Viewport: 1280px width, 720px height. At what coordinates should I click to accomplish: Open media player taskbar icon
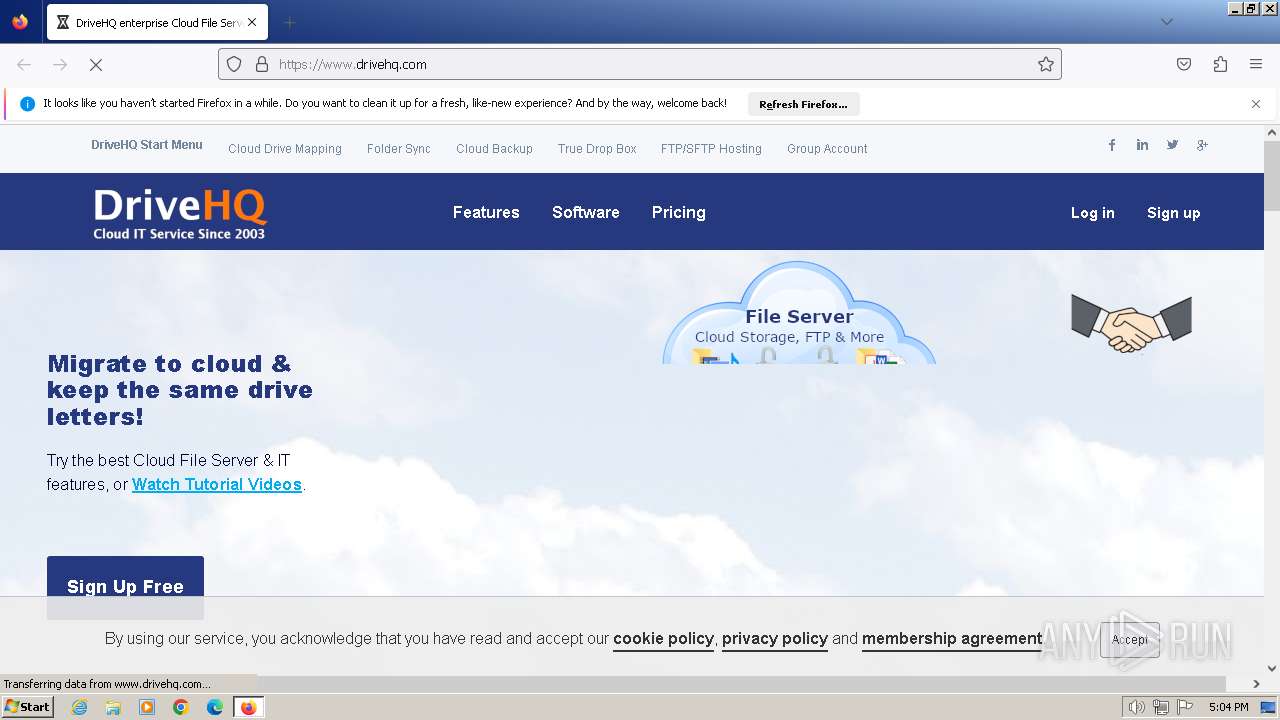tap(147, 707)
